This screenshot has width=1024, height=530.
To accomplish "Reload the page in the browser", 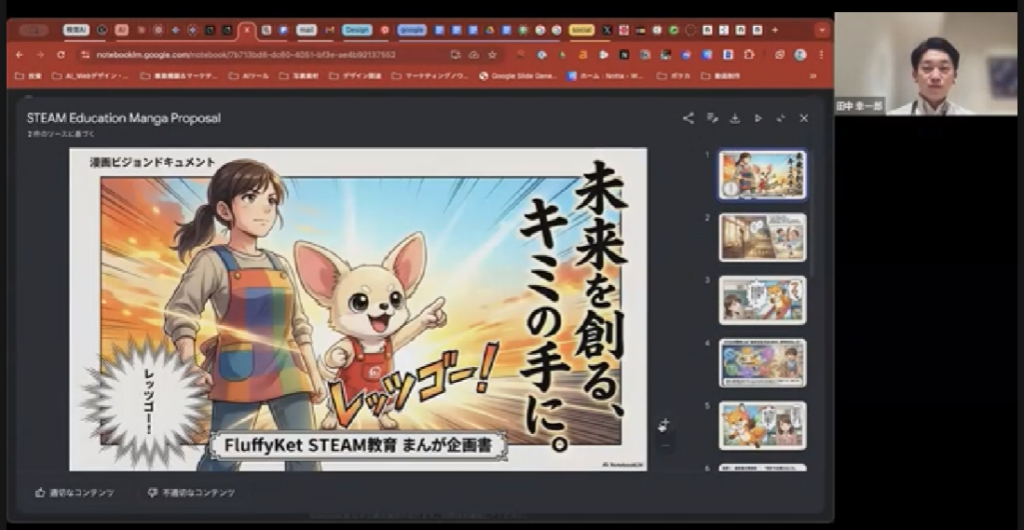I will pyautogui.click(x=62, y=54).
